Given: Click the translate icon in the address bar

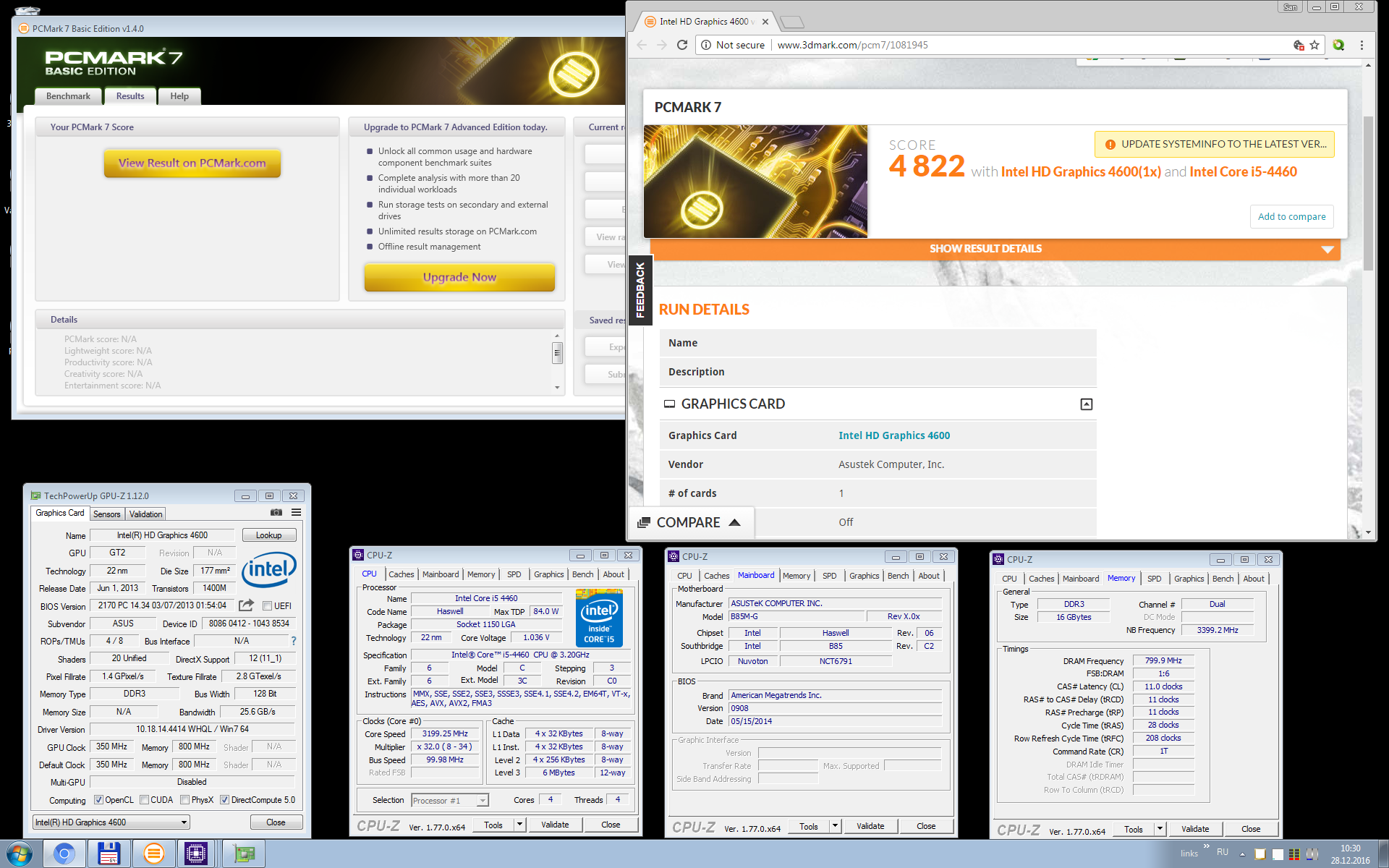Looking at the screenshot, I should (x=1299, y=45).
